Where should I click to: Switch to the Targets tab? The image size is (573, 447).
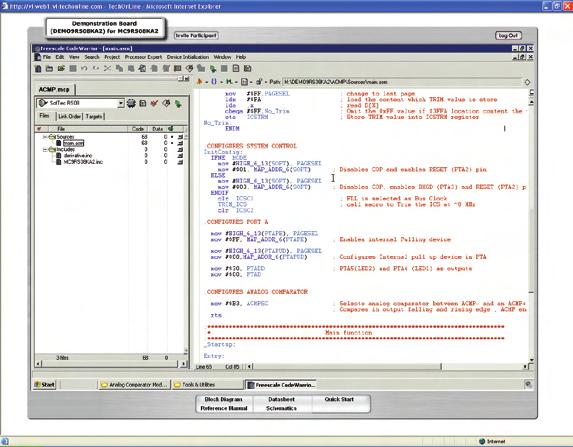[94, 116]
